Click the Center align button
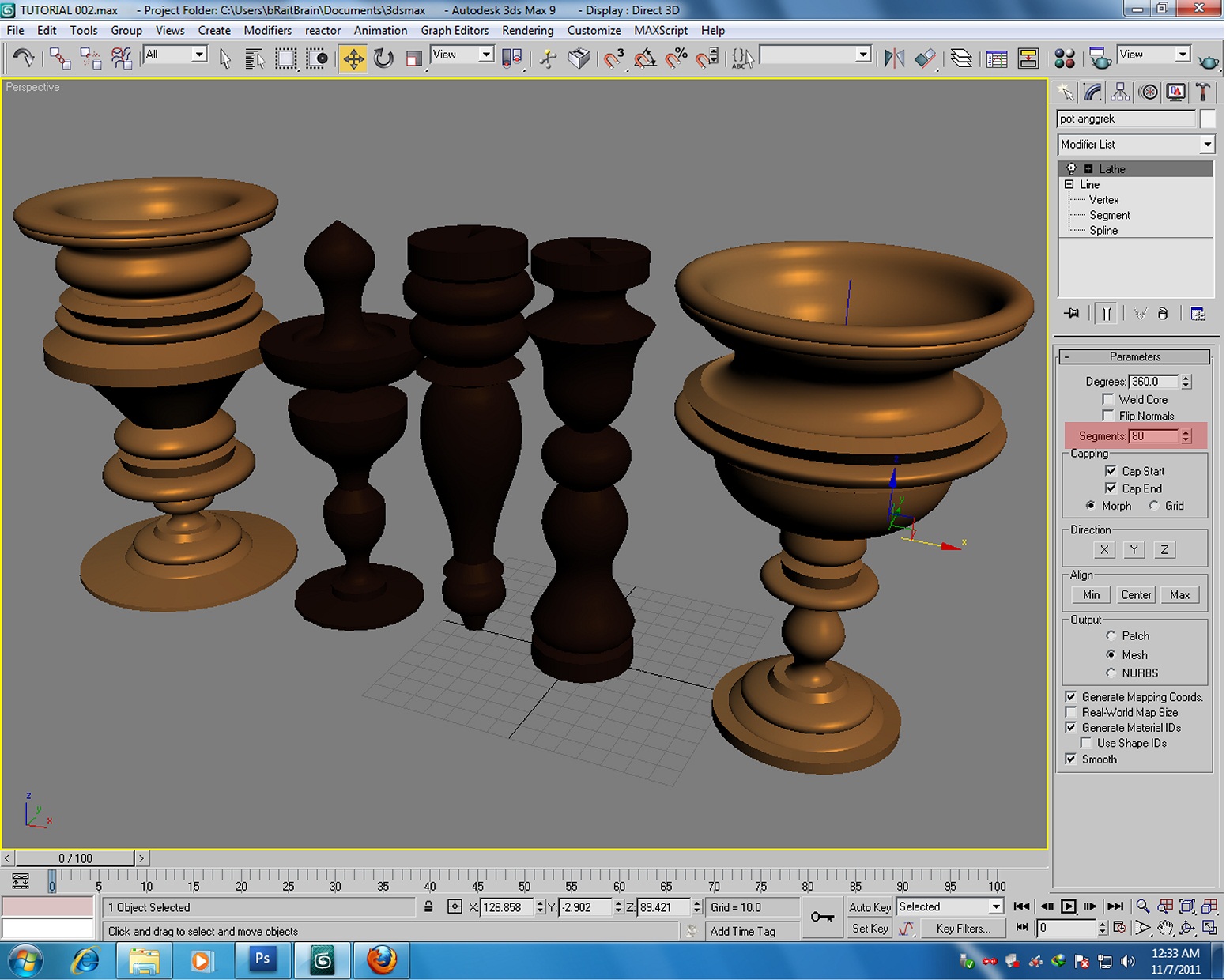 coord(1135,594)
